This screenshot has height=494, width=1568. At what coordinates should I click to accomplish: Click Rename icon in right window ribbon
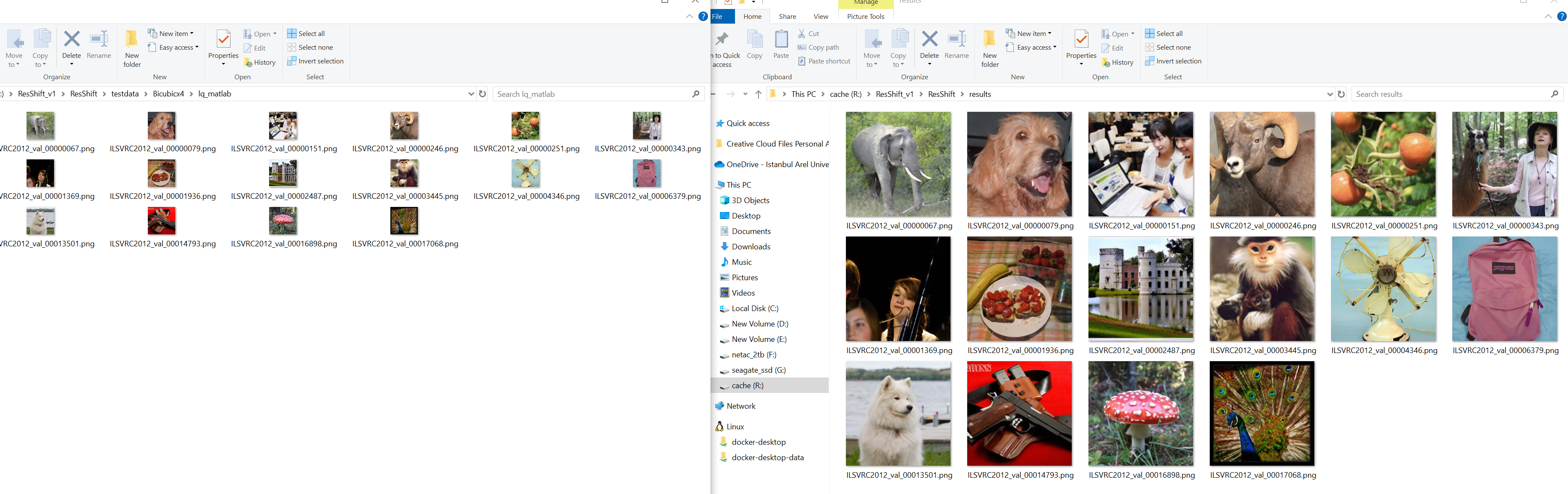956,40
